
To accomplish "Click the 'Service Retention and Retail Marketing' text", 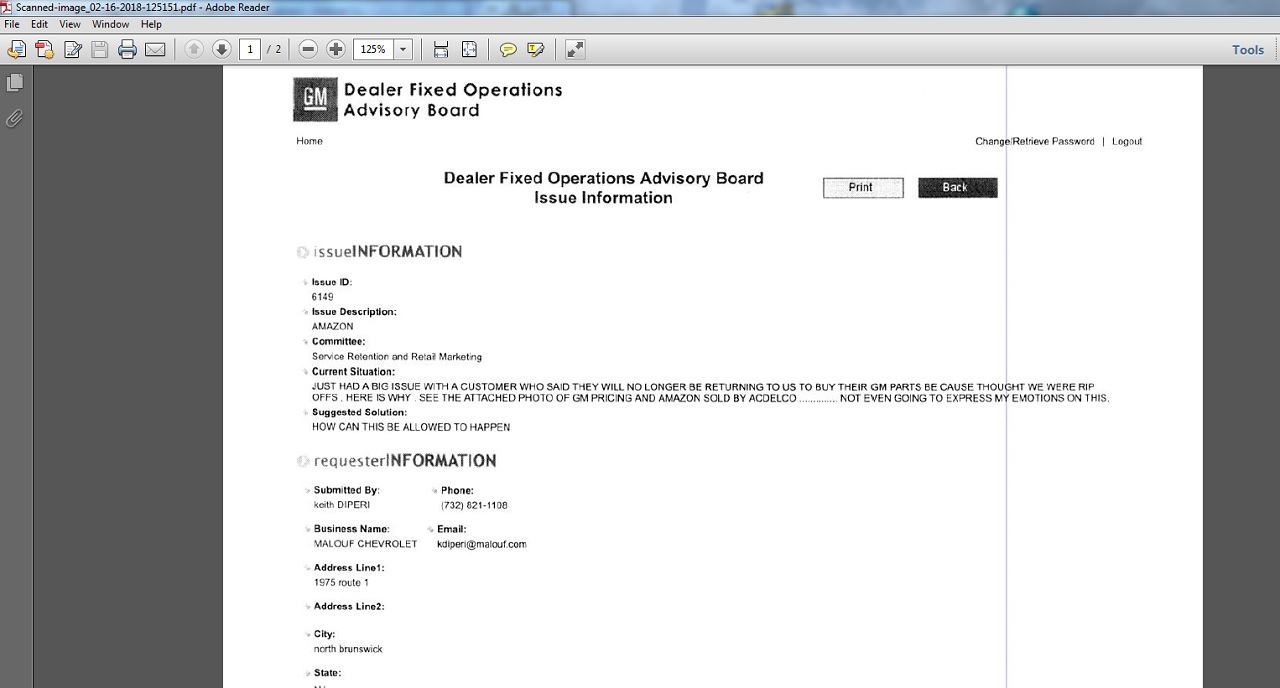I will point(397,357).
